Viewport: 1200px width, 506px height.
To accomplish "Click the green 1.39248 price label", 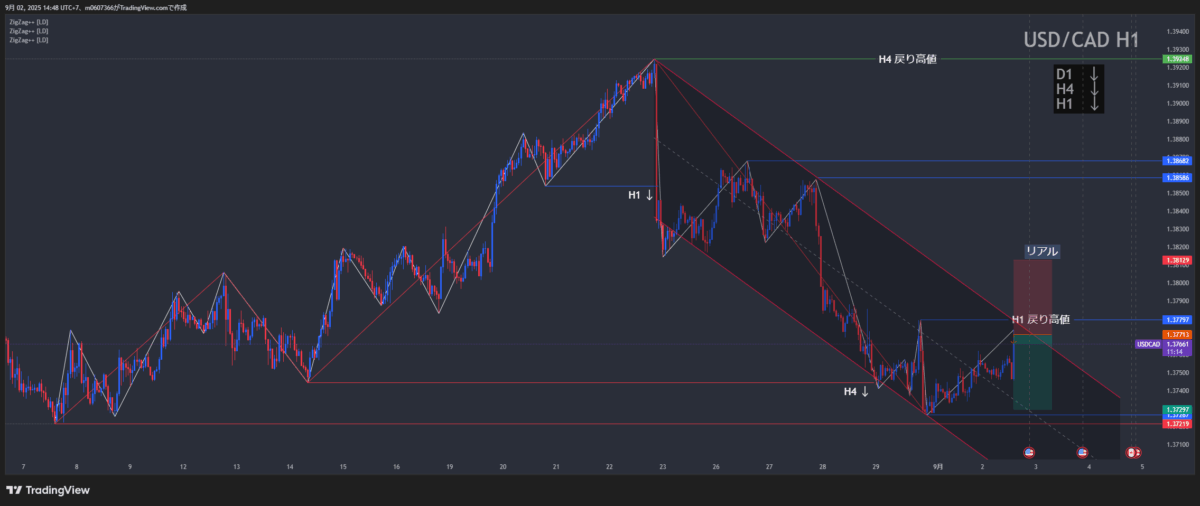I will 1175,60.
